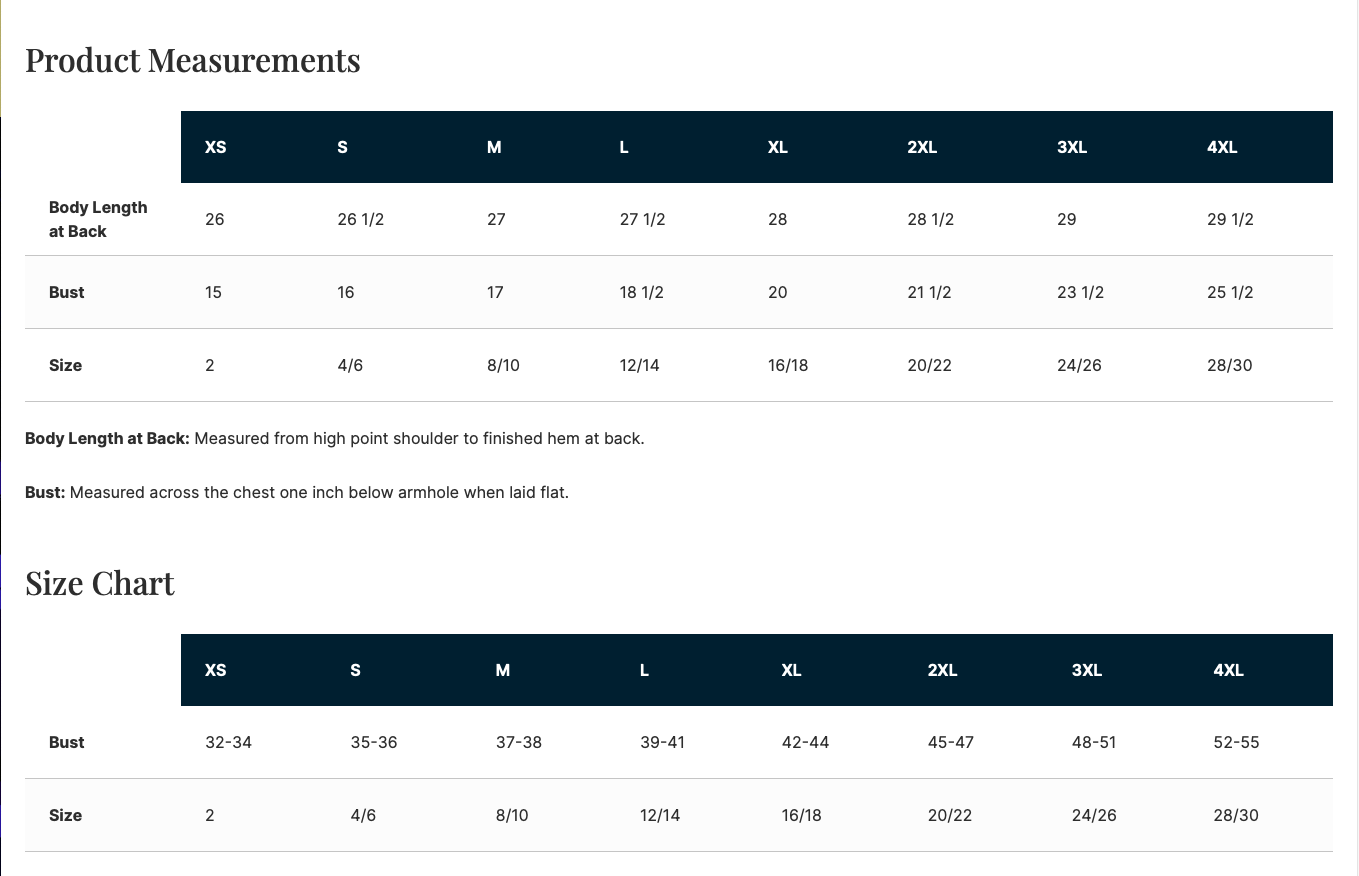Click the 18 1/2 bust measurement cell
The width and height of the screenshot is (1359, 876).
click(x=642, y=292)
